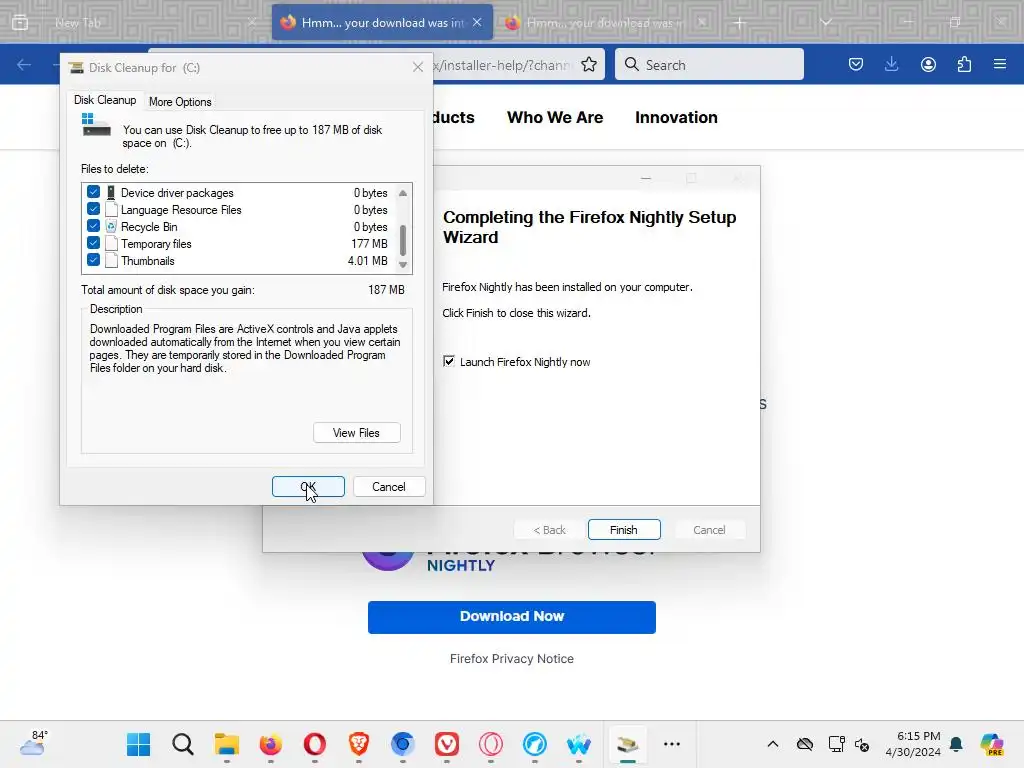Open a new tab with plus button
This screenshot has height=768, width=1024.
[739, 23]
